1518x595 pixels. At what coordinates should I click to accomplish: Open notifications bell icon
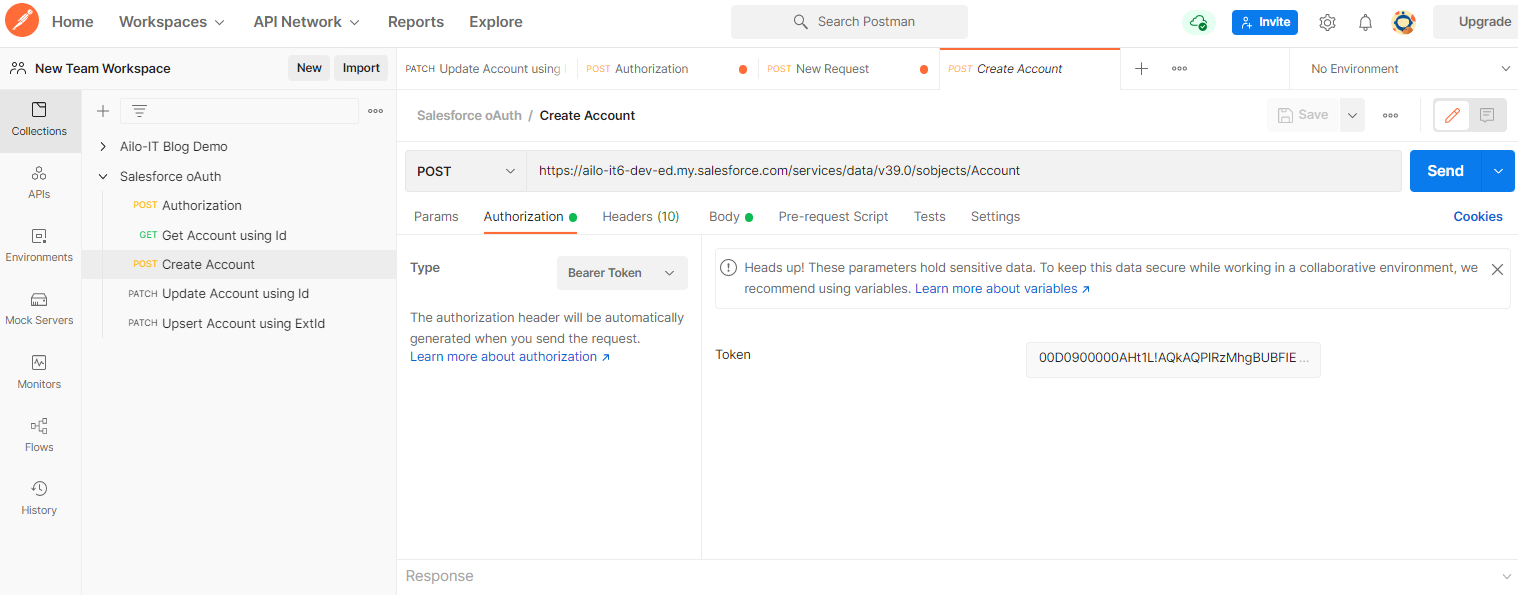[1365, 22]
